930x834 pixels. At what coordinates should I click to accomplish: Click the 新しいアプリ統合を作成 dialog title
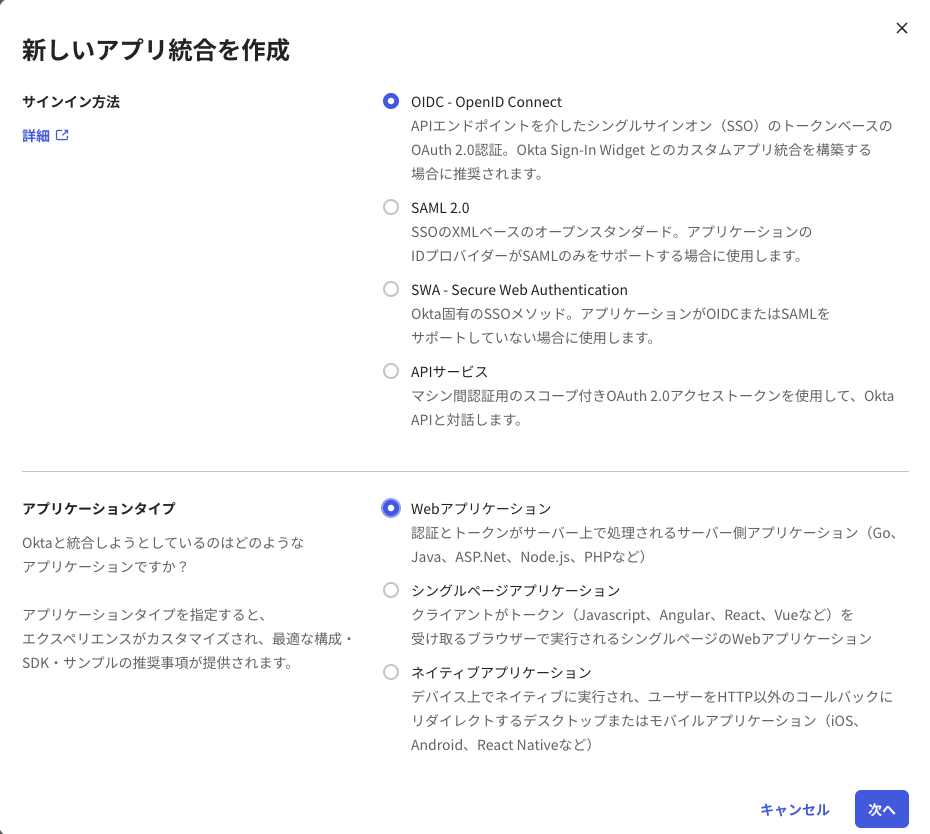click(x=156, y=50)
